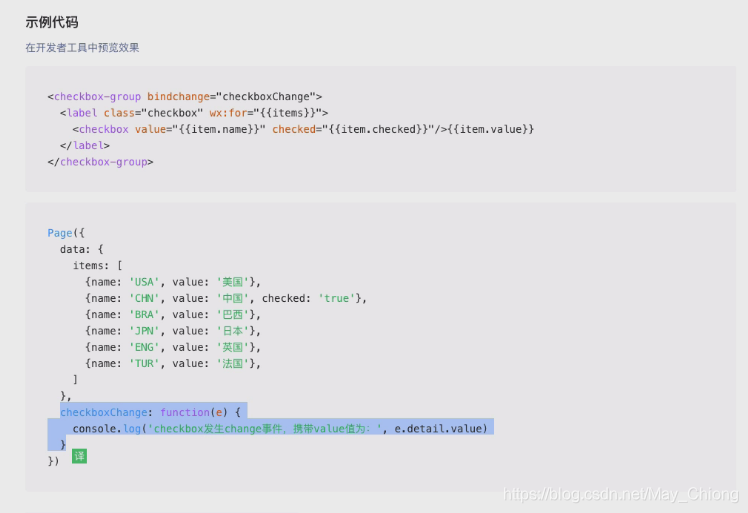Click the {{item.value}} text in wxml code
Screen dimensions: 748x513
pos(490,129)
